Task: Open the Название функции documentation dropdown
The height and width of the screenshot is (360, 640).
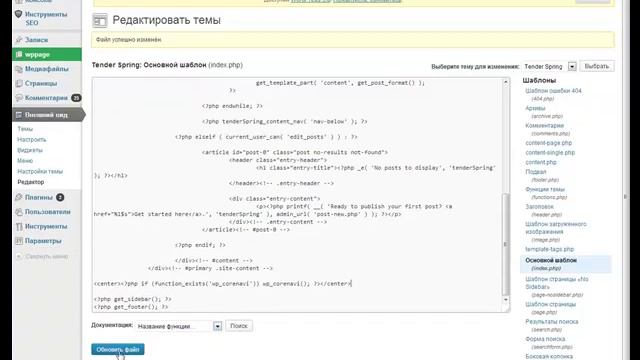Action: [x=179, y=326]
